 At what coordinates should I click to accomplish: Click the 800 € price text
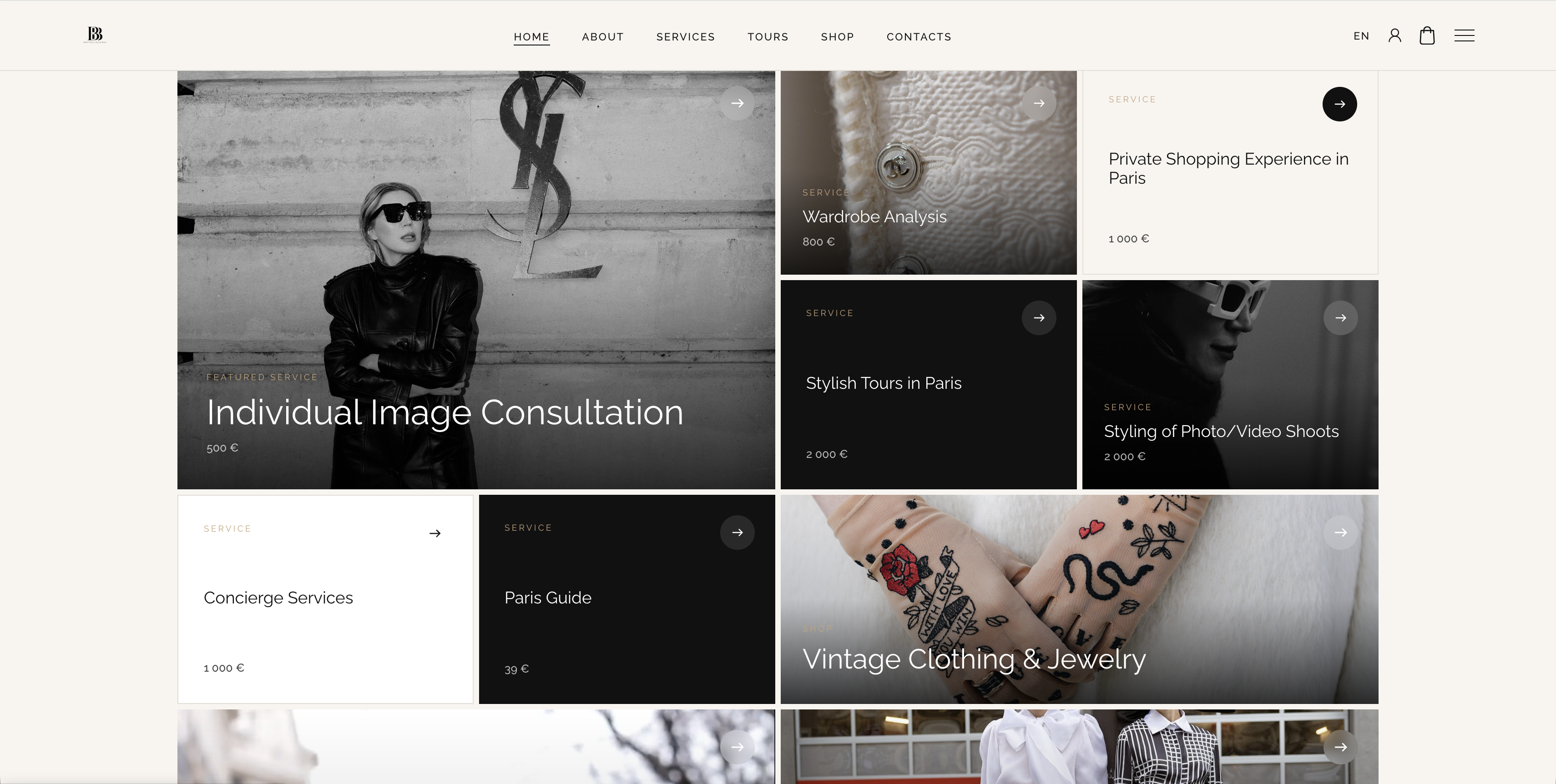818,242
